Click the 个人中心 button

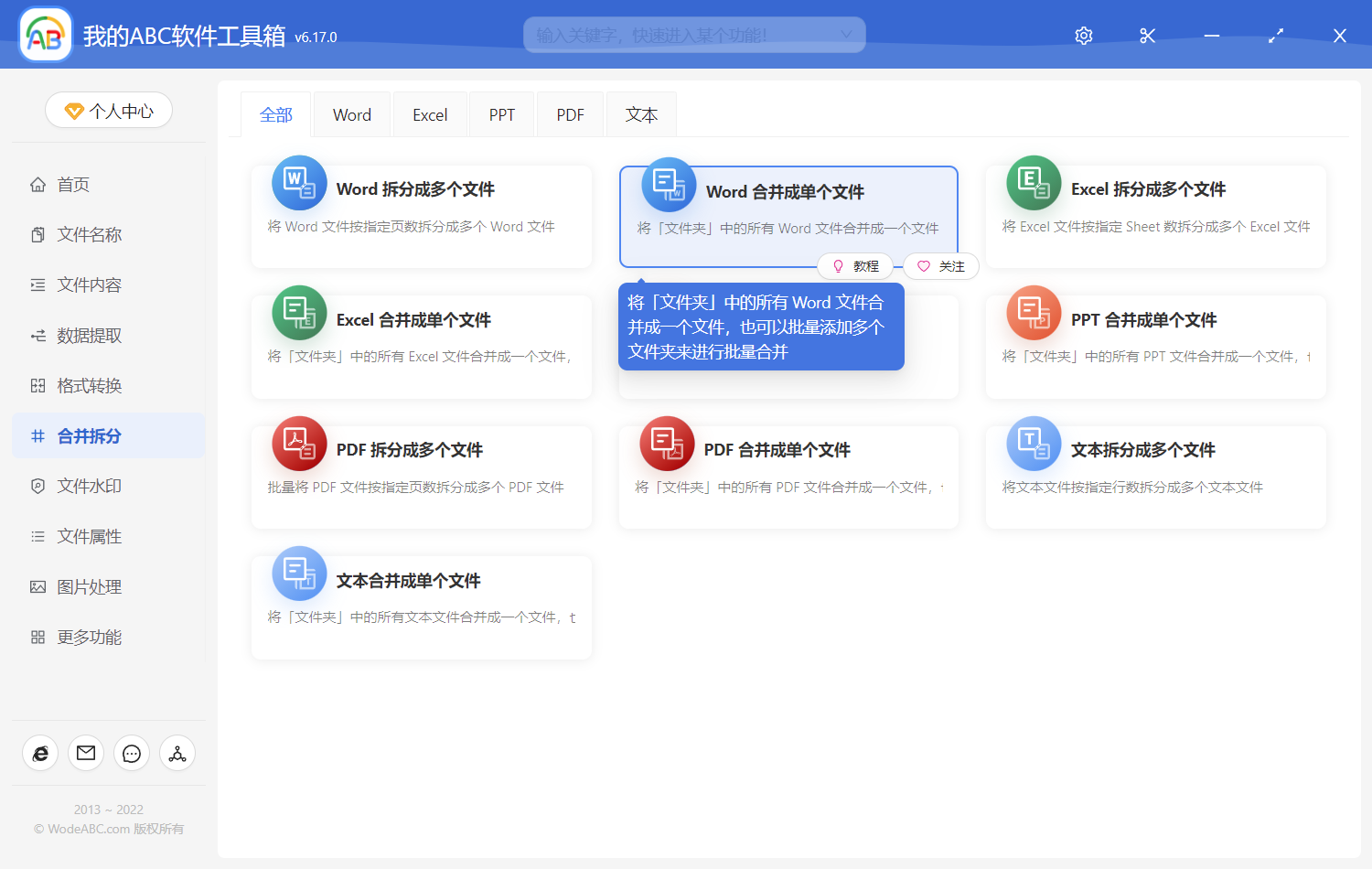click(x=108, y=110)
